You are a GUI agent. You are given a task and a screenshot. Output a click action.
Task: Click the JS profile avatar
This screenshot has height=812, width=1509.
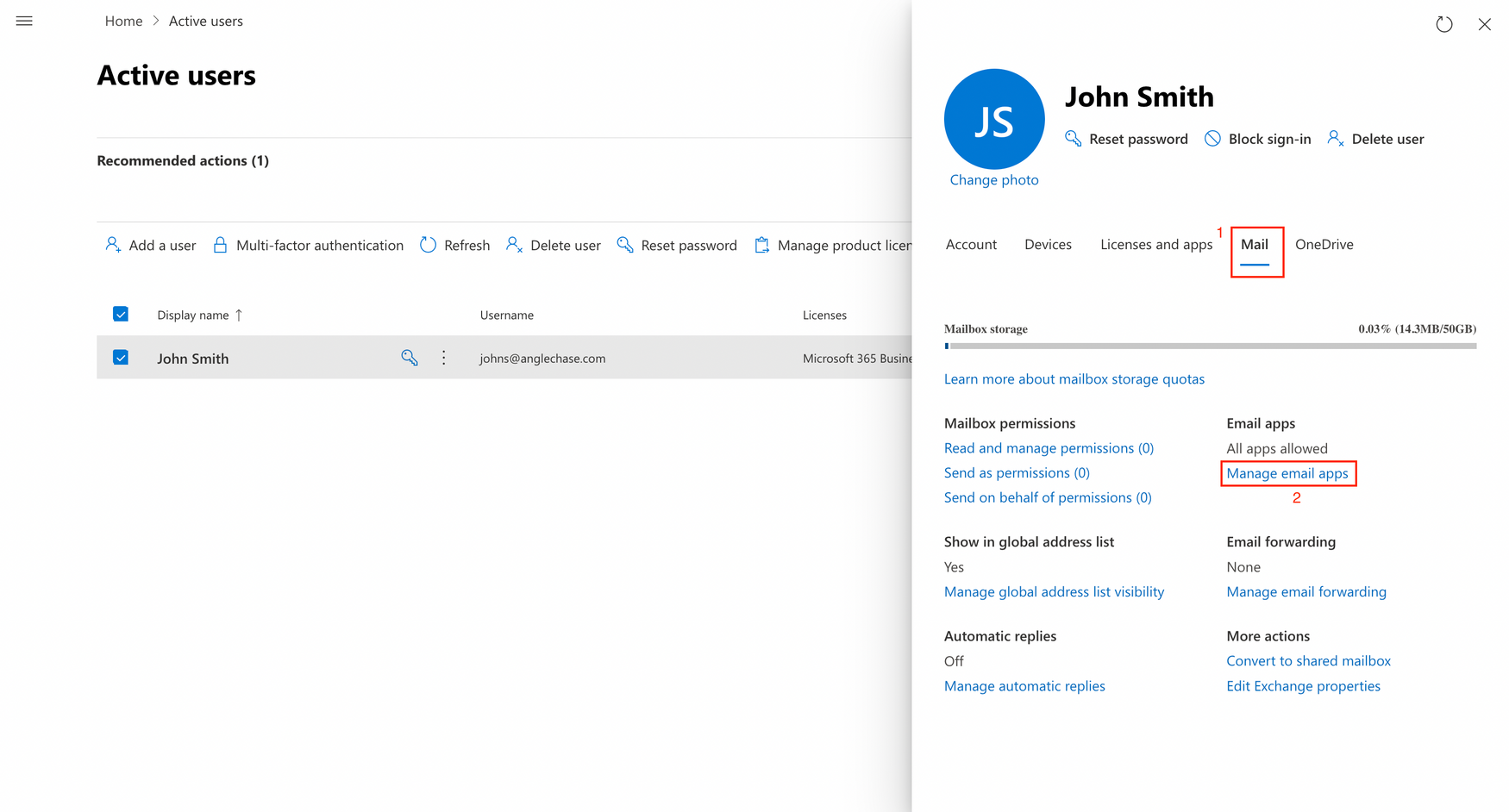(994, 119)
